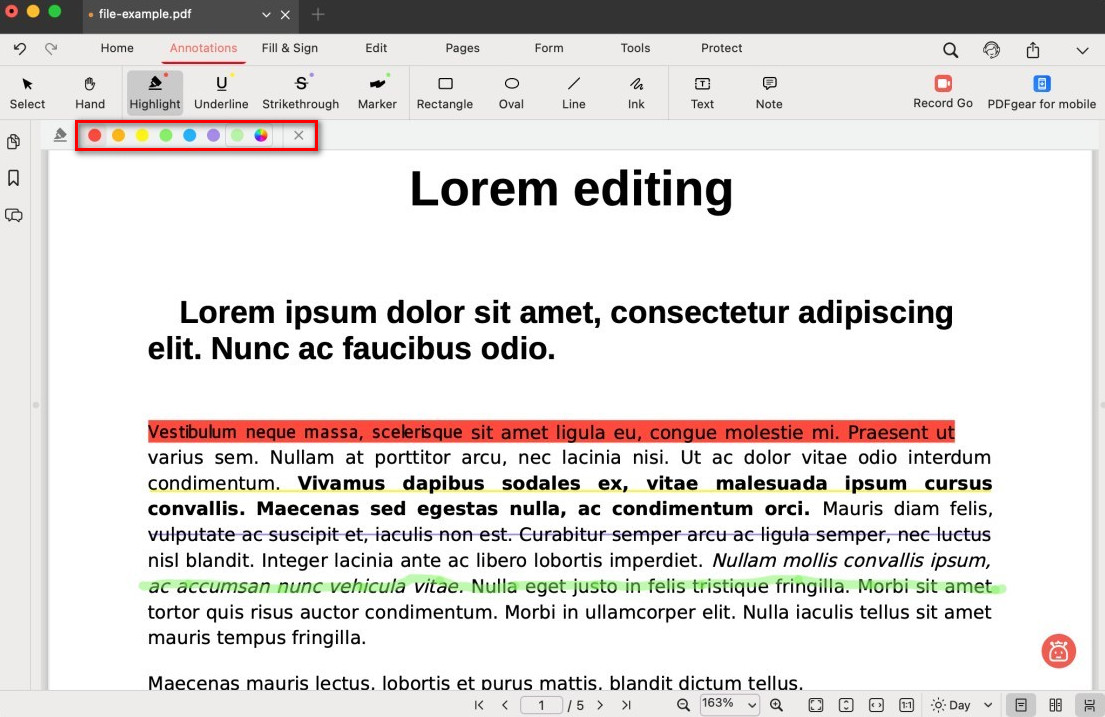This screenshot has width=1105, height=717.
Task: Activate the Oval shape tool
Action: point(511,92)
